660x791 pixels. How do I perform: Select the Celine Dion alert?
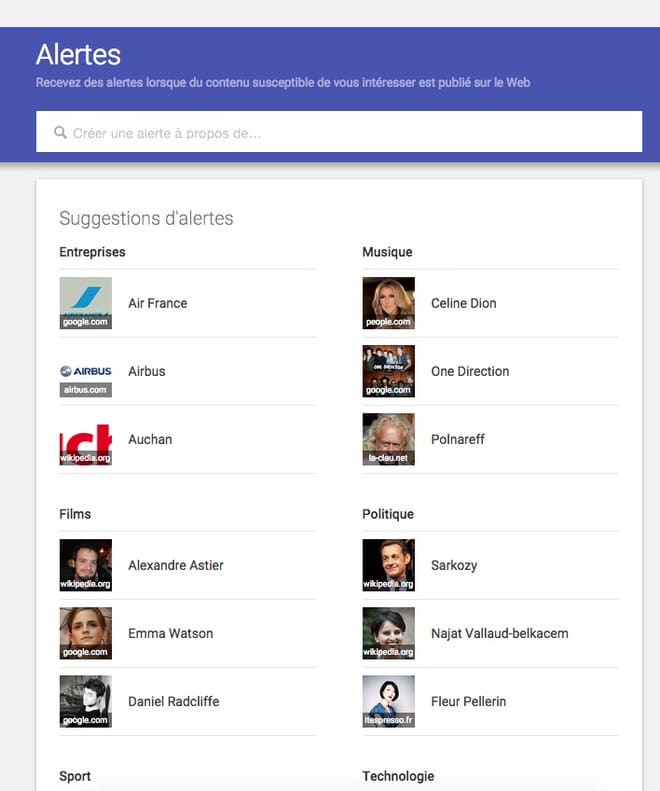pyautogui.click(x=464, y=303)
